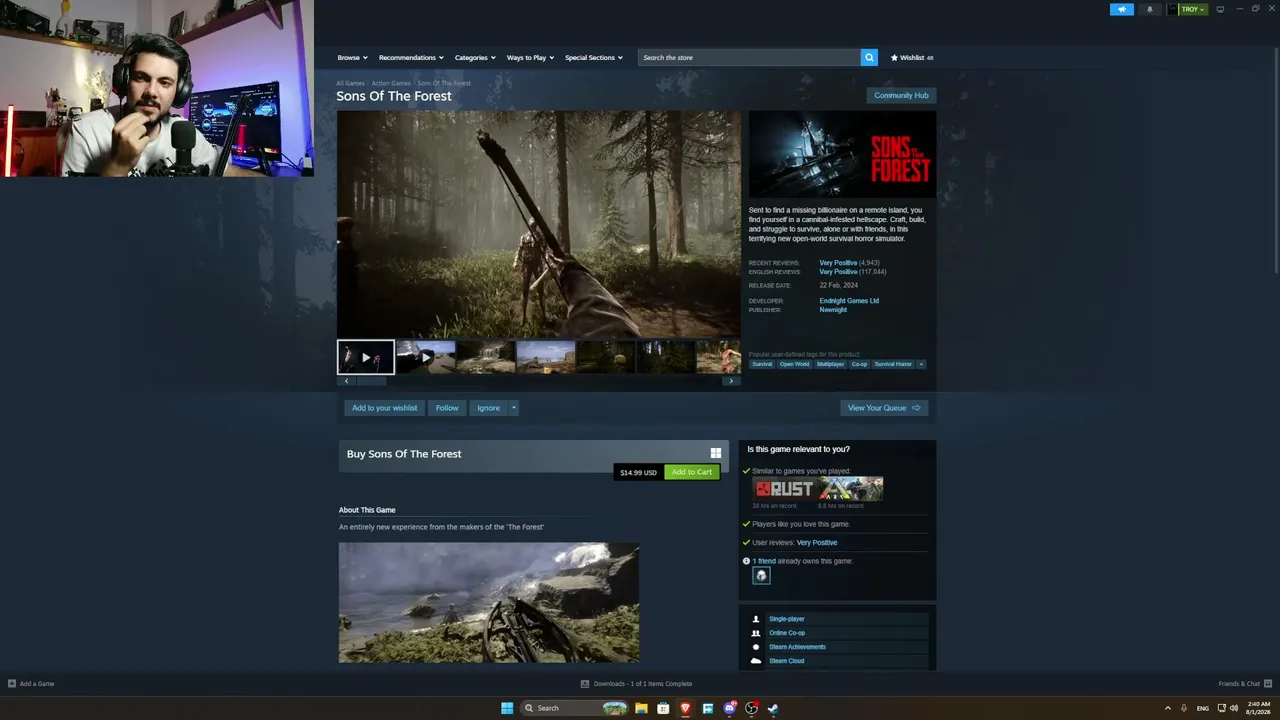Image resolution: width=1280 pixels, height=720 pixels.
Task: Click the Windows platform icon
Action: (x=716, y=453)
